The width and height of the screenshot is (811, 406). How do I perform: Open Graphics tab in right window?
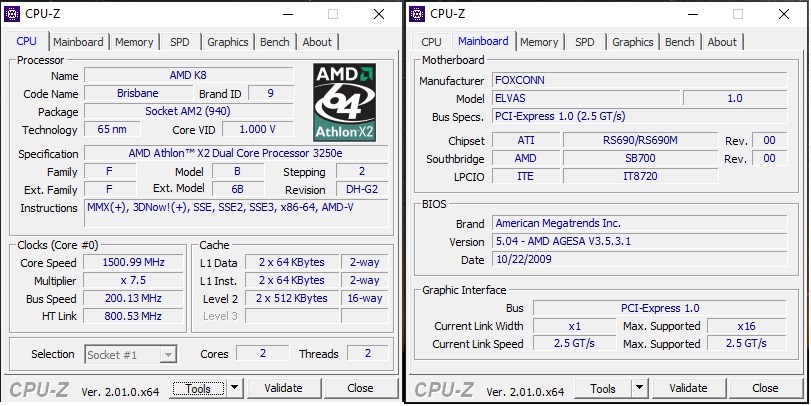tap(633, 42)
